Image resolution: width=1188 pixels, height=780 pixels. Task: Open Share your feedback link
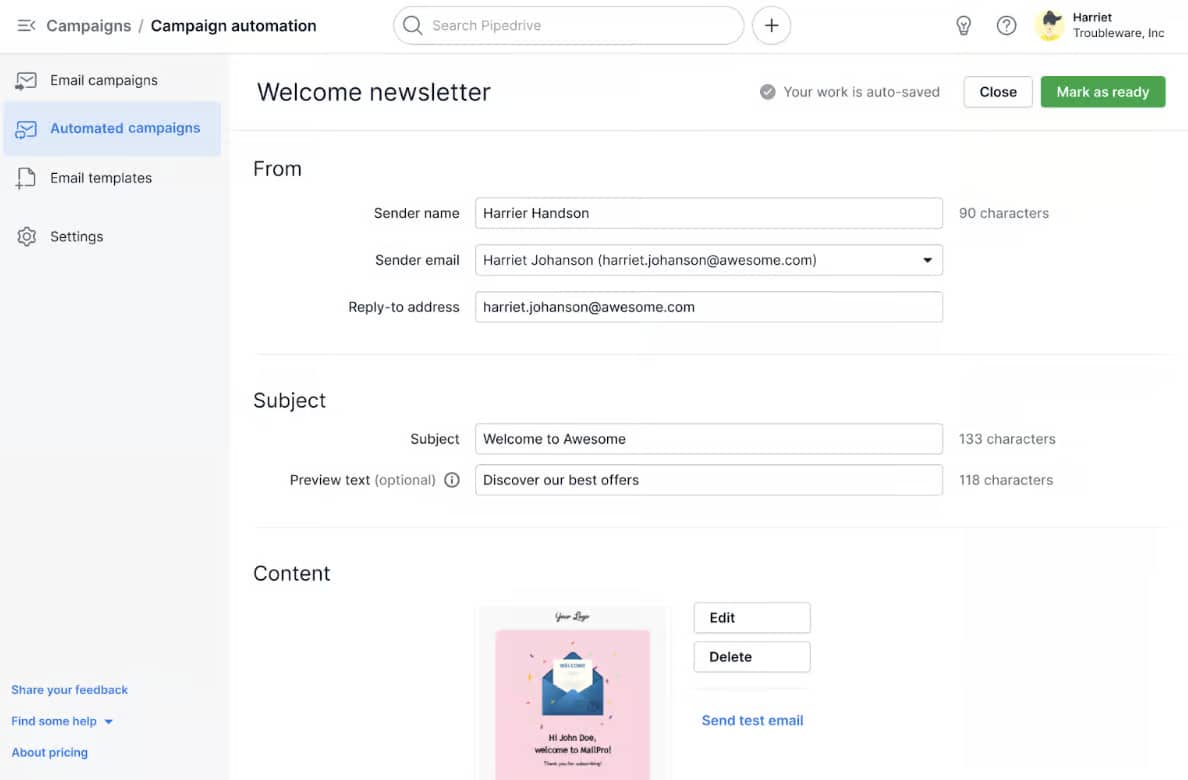pos(69,690)
